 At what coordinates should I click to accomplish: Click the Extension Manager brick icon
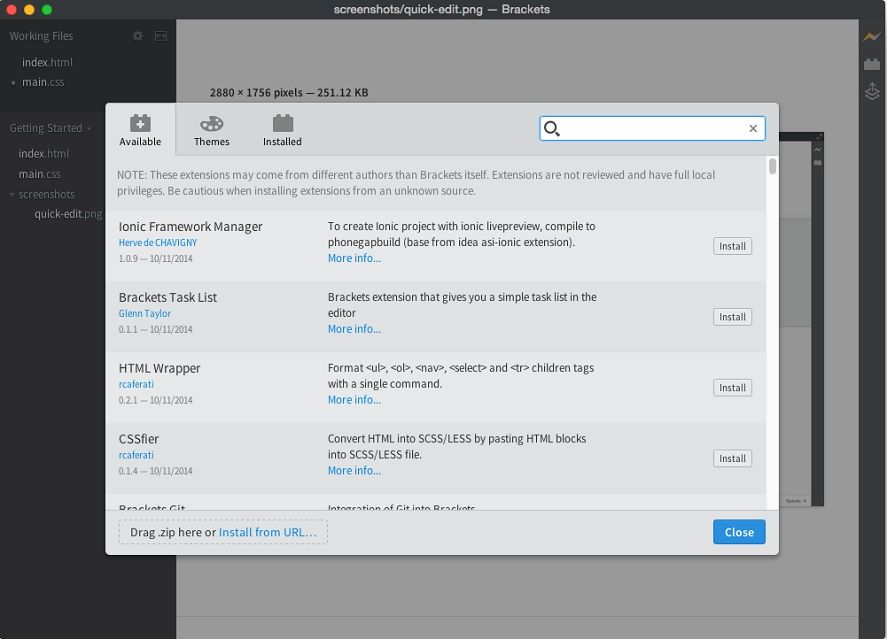click(871, 65)
